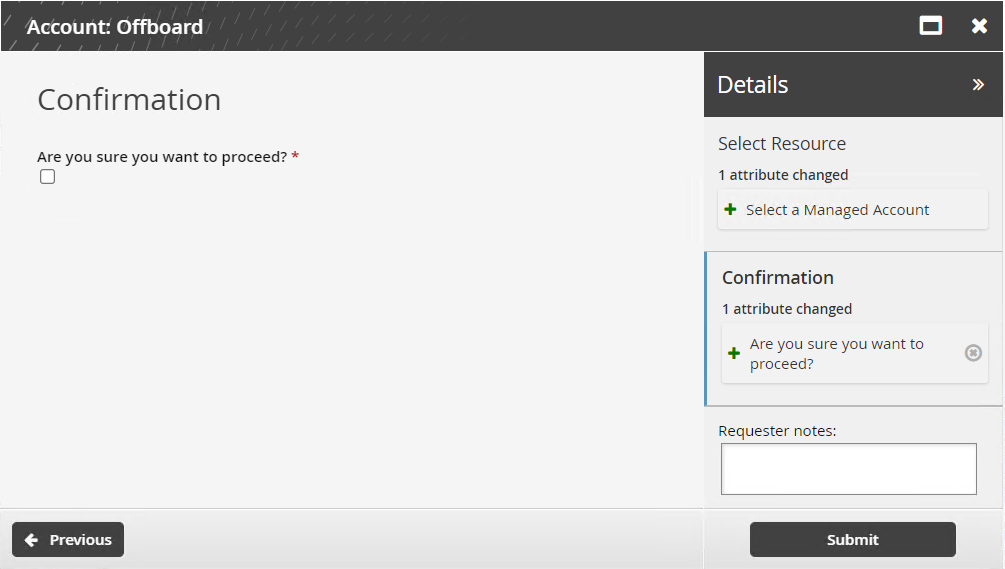Open the Select Resource step in Details
The width and height of the screenshot is (1005, 569).
point(782,144)
